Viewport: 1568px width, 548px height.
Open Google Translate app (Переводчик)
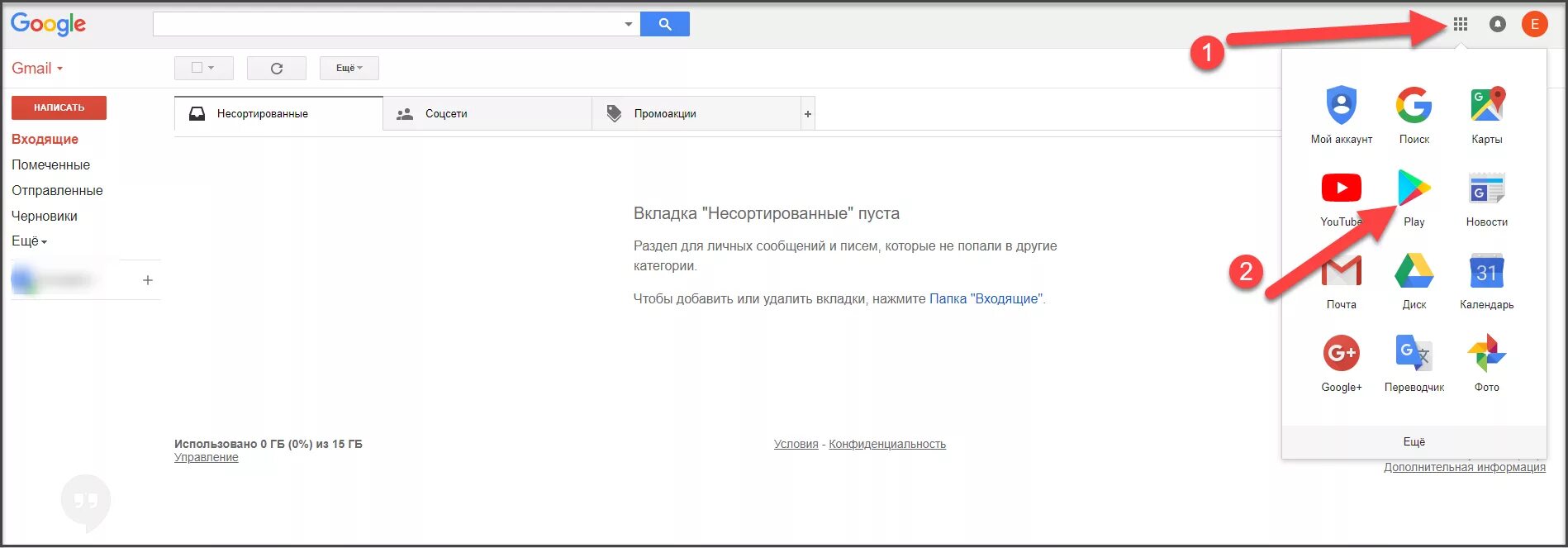pos(1414,363)
